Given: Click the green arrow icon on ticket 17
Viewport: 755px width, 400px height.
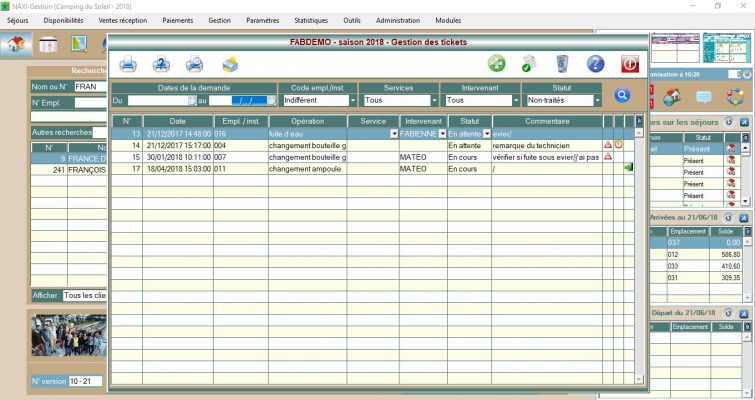Looking at the screenshot, I should pyautogui.click(x=629, y=168).
